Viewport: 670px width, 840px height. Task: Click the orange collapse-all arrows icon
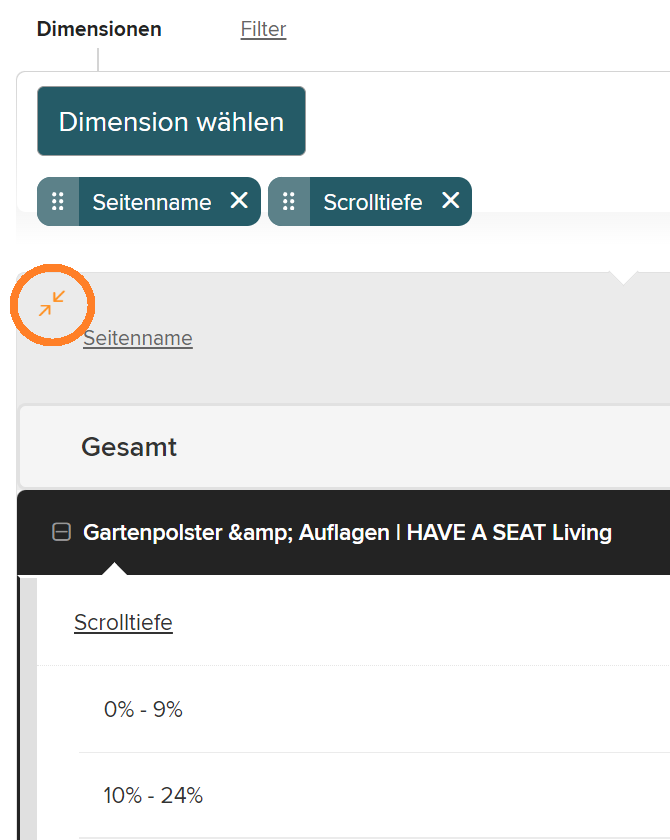pos(52,302)
